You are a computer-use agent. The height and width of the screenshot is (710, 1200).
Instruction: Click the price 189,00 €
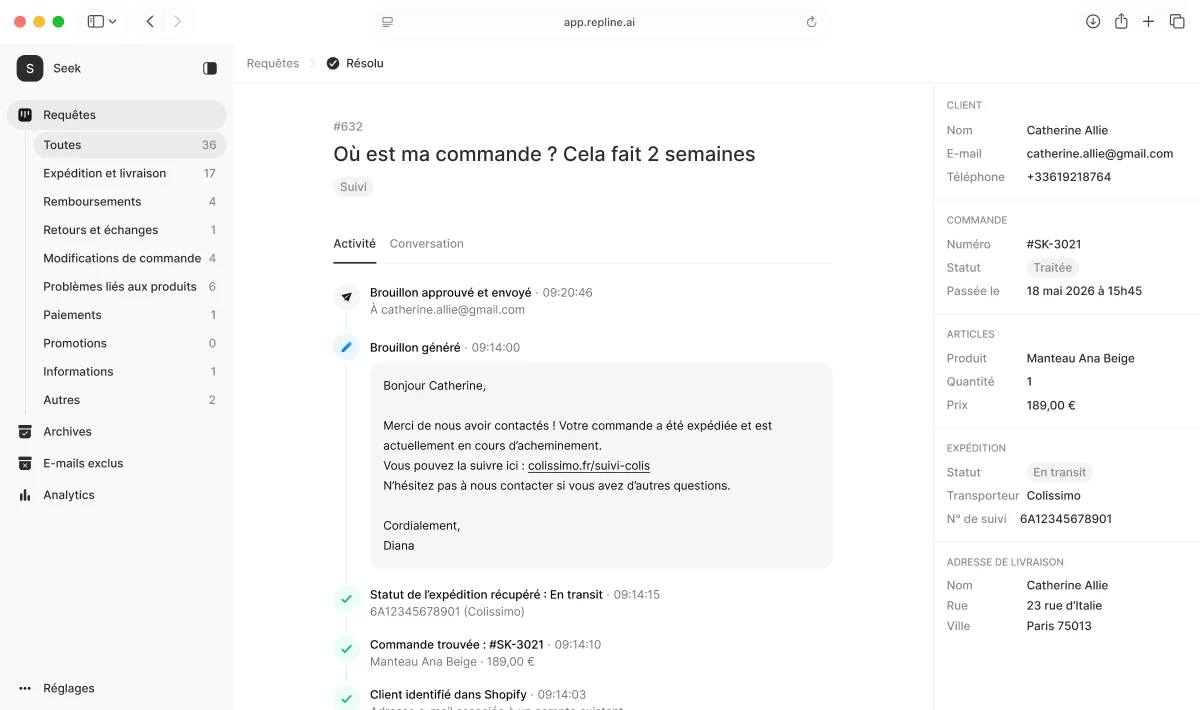pyautogui.click(x=1051, y=405)
